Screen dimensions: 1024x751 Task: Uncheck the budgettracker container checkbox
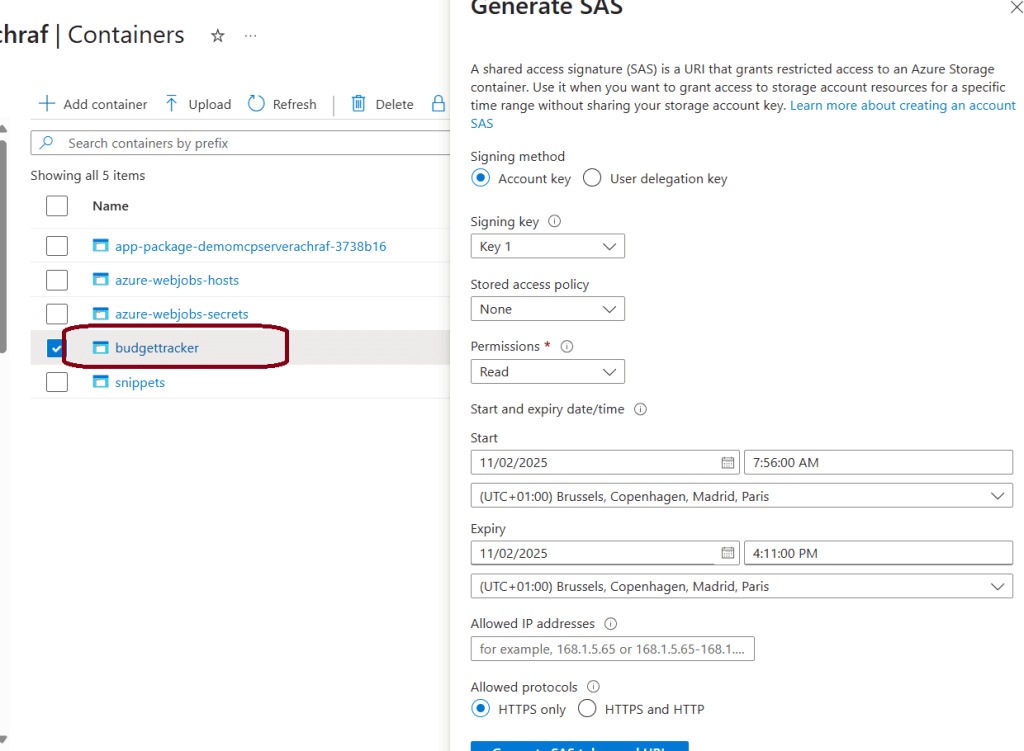click(57, 348)
